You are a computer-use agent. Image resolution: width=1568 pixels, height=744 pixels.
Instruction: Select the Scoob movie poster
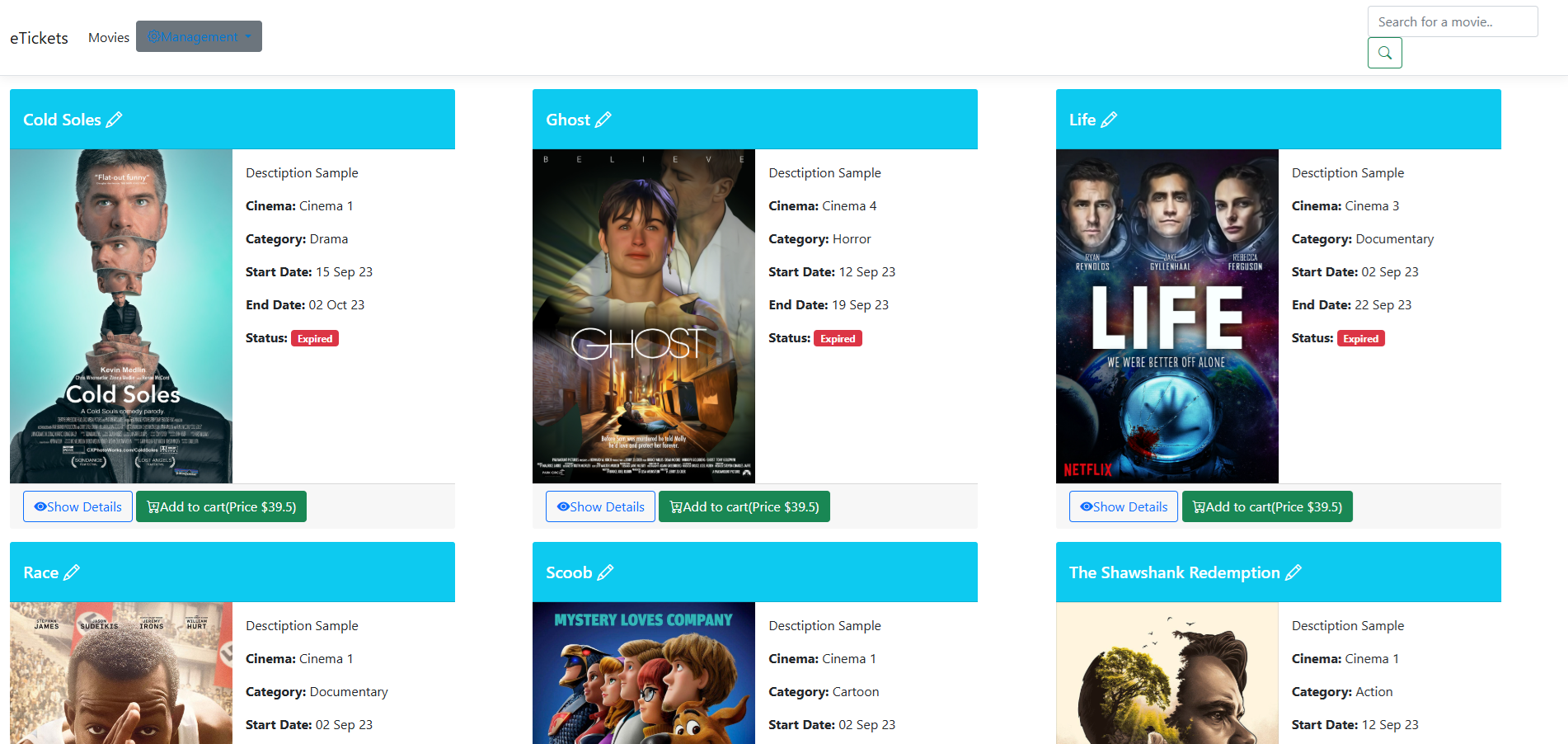(644, 673)
